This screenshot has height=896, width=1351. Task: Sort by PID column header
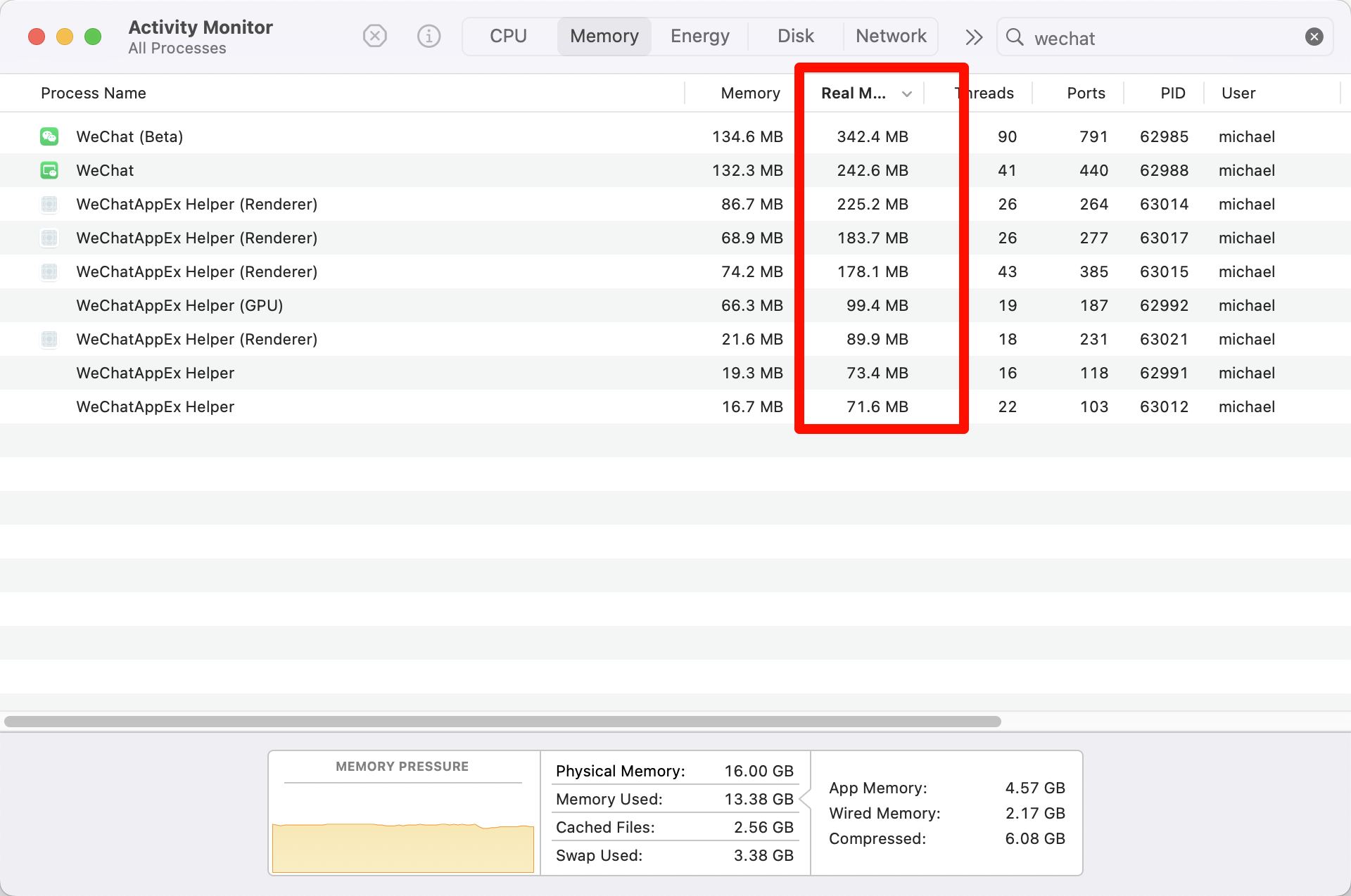click(1173, 93)
